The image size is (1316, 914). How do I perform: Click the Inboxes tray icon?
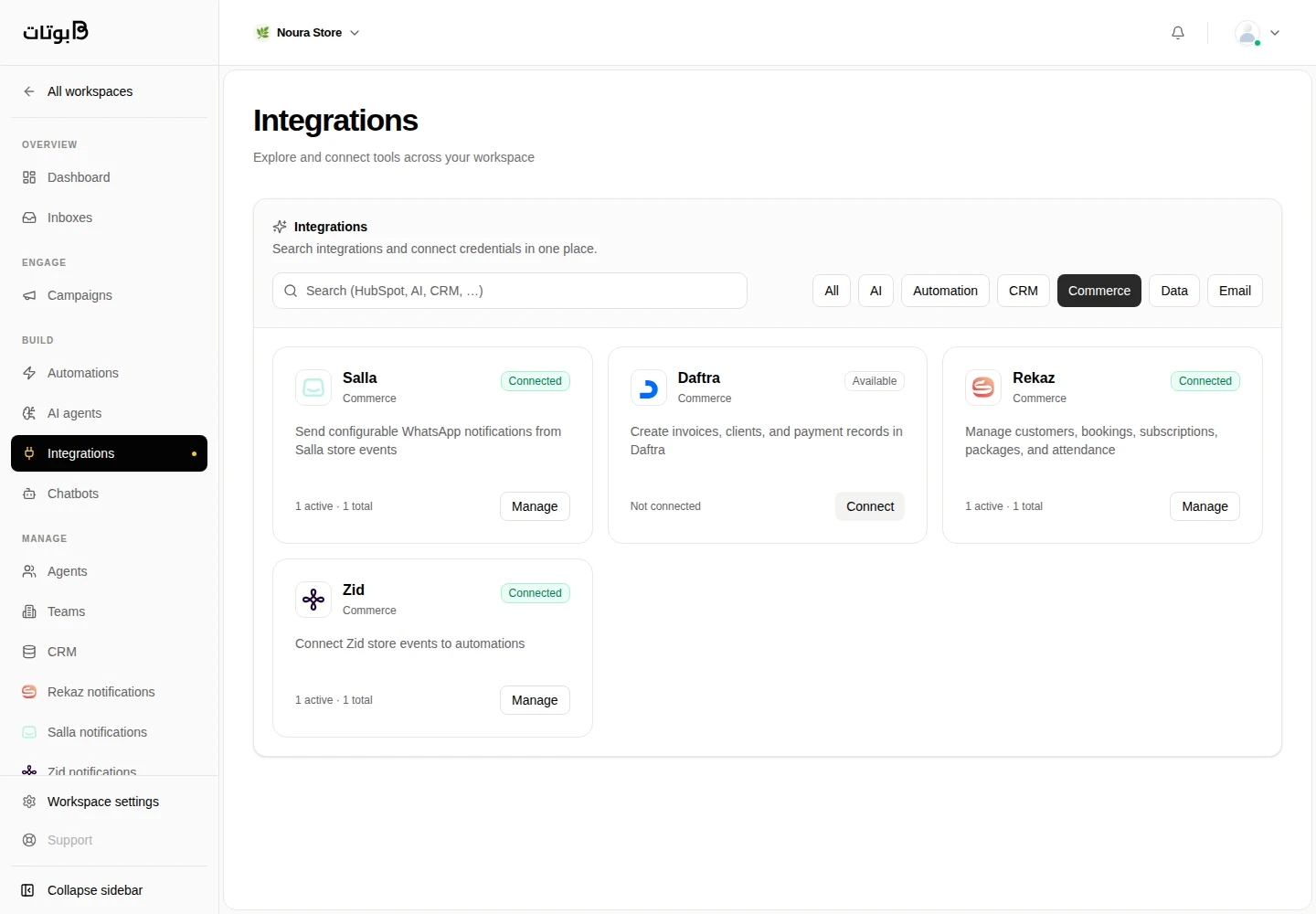(29, 218)
